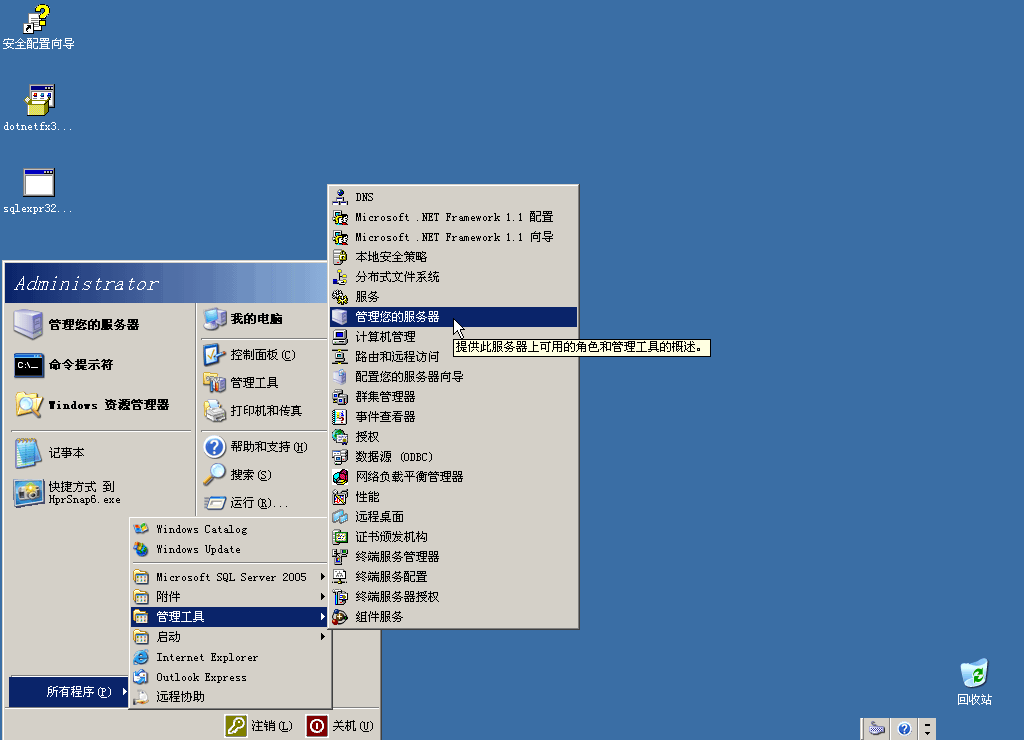The height and width of the screenshot is (740, 1024).
Task: Open 组件服务 icon
Action: (x=340, y=617)
